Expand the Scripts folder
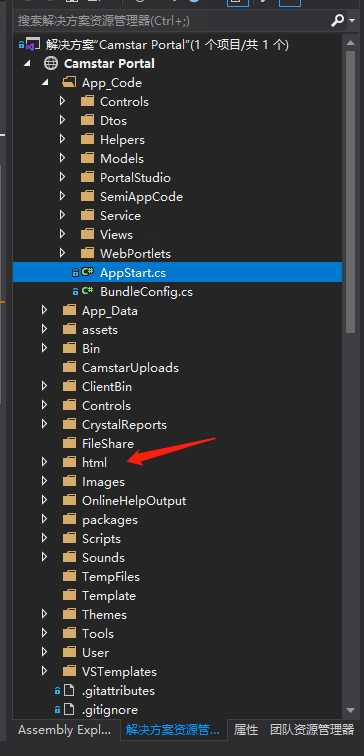This screenshot has height=756, width=364. (x=45, y=539)
